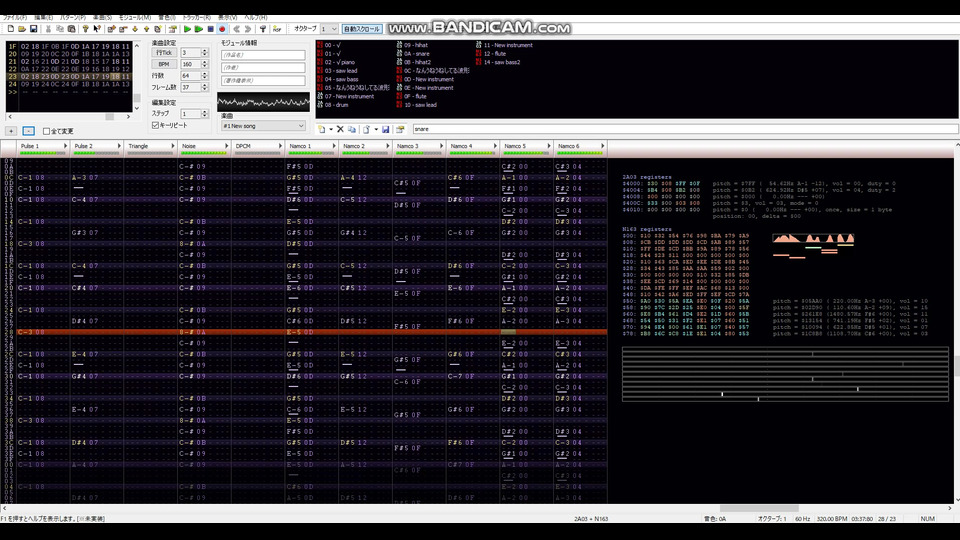960x540 pixels.
Task: Click the instrument name field 'snare'
Action: [x=685, y=129]
